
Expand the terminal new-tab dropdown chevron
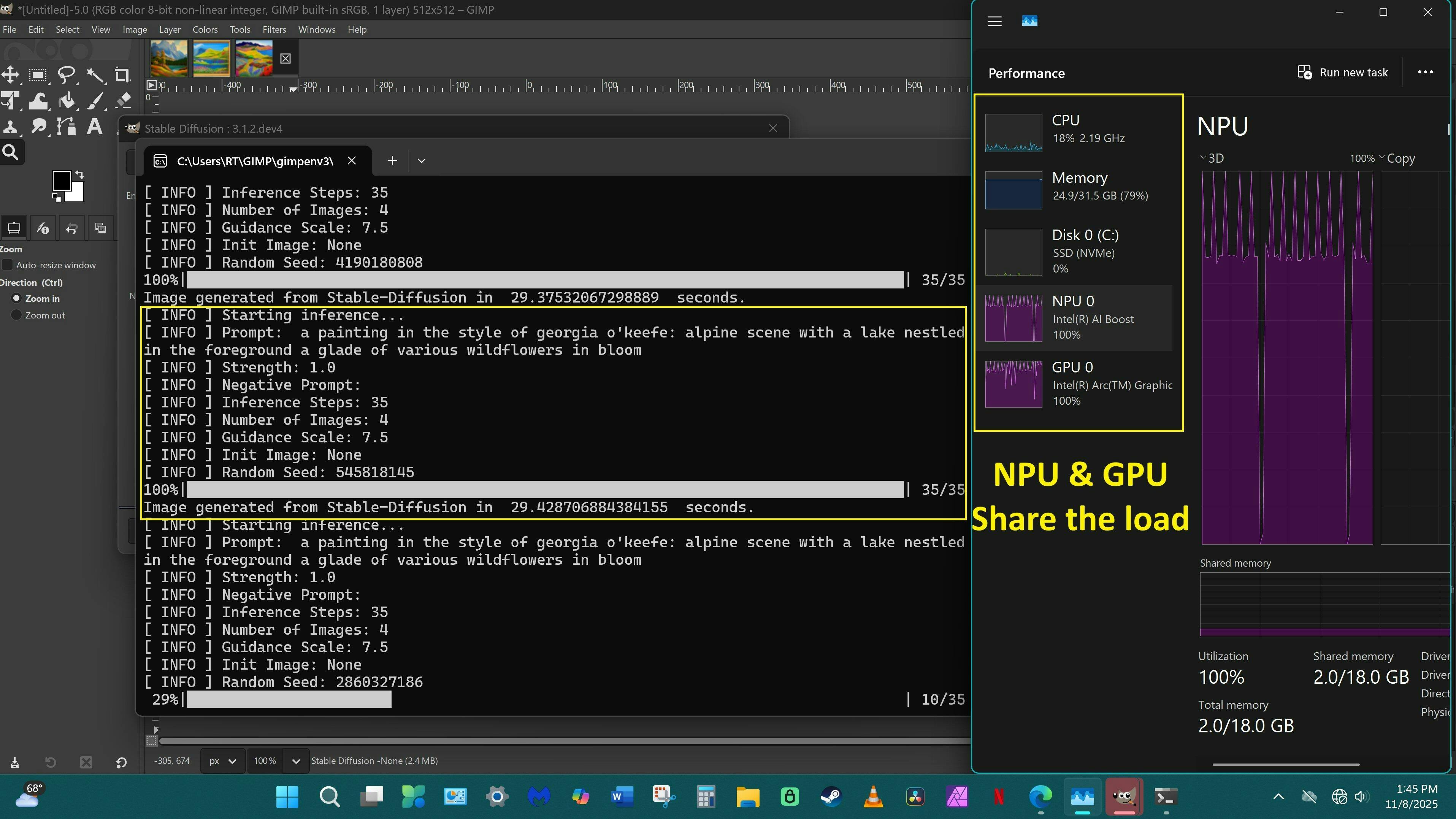click(421, 160)
